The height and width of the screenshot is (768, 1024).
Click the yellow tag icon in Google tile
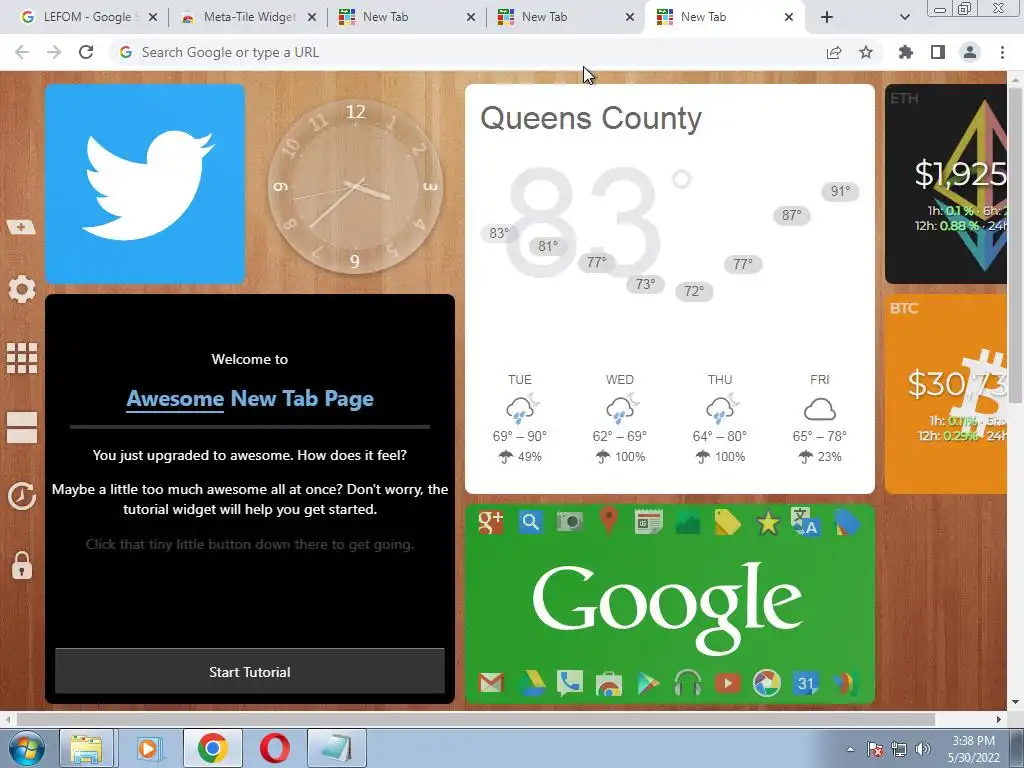coord(728,522)
